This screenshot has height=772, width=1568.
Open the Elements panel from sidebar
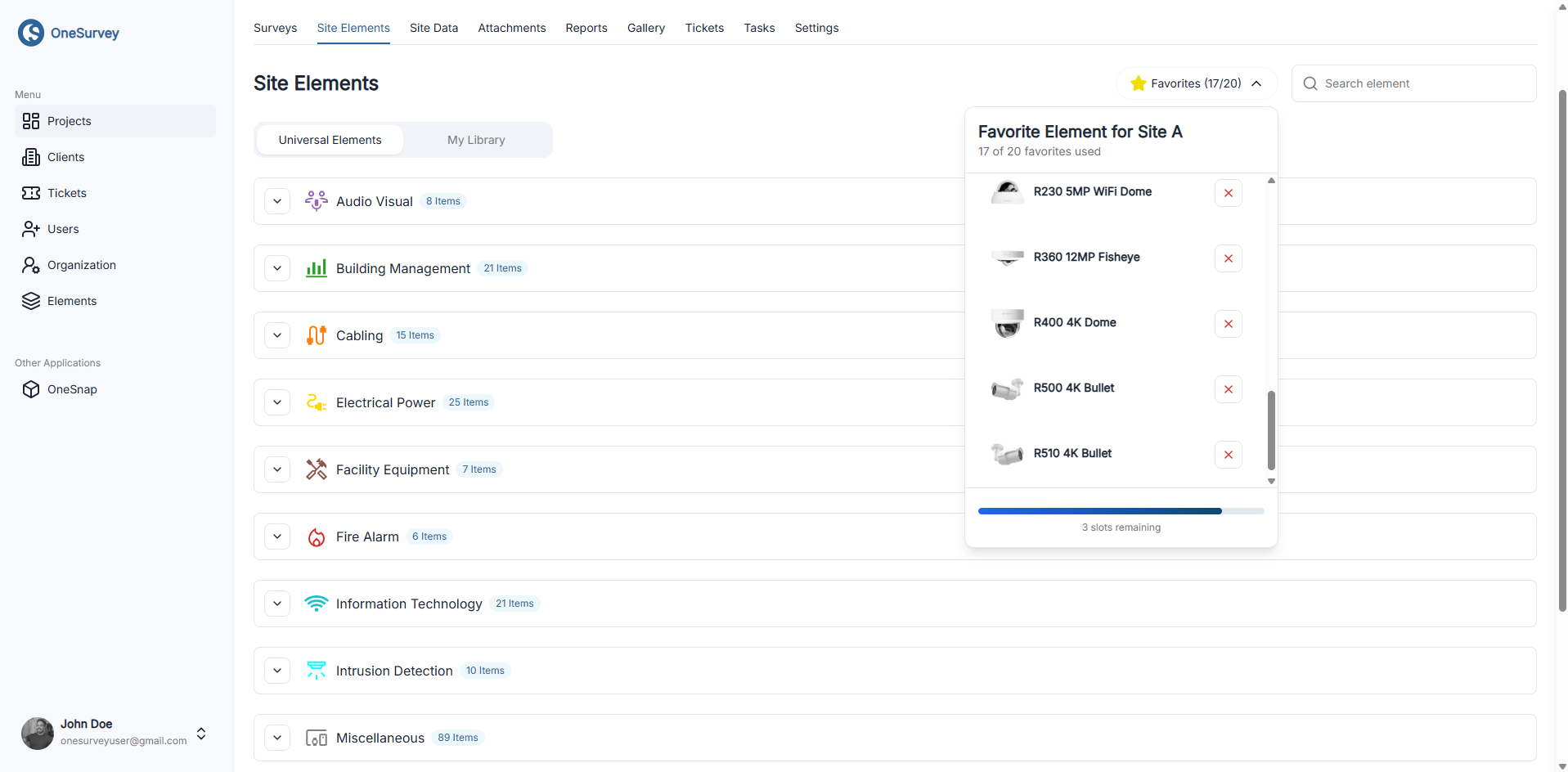click(x=31, y=301)
